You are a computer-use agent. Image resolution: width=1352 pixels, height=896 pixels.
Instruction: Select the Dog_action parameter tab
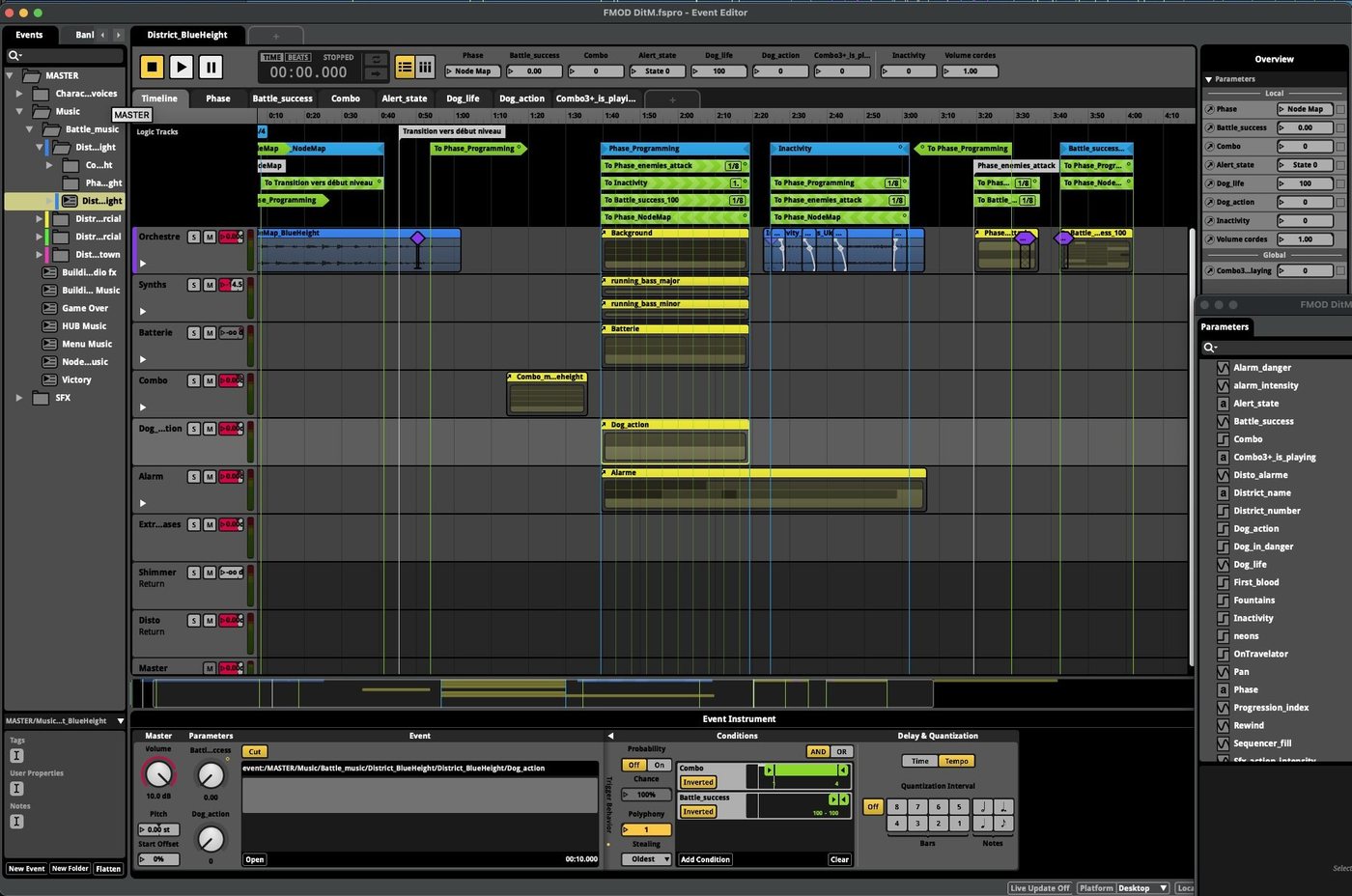coord(521,98)
